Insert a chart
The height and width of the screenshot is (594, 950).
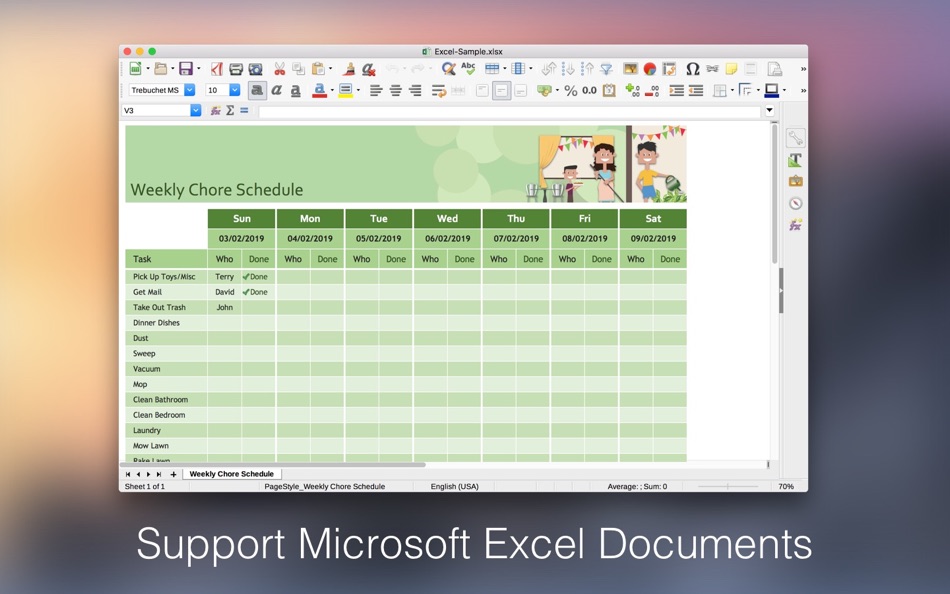pyautogui.click(x=649, y=68)
